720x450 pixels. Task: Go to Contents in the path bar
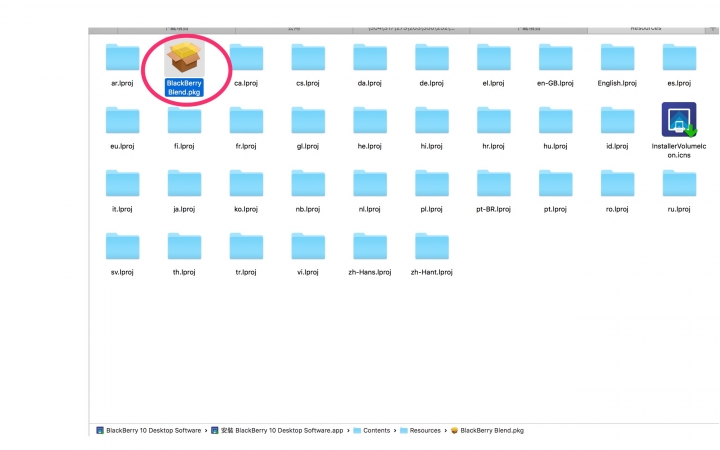tap(371, 430)
